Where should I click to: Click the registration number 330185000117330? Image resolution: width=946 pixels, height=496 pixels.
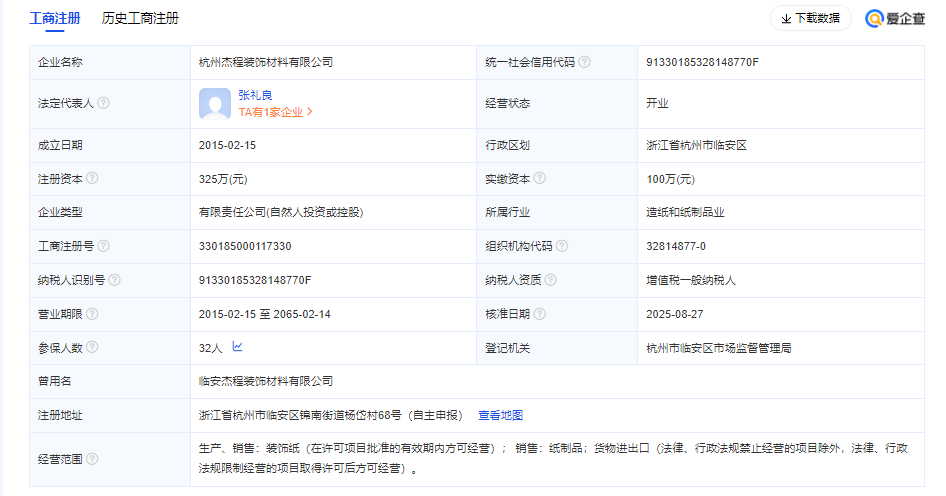tap(245, 246)
